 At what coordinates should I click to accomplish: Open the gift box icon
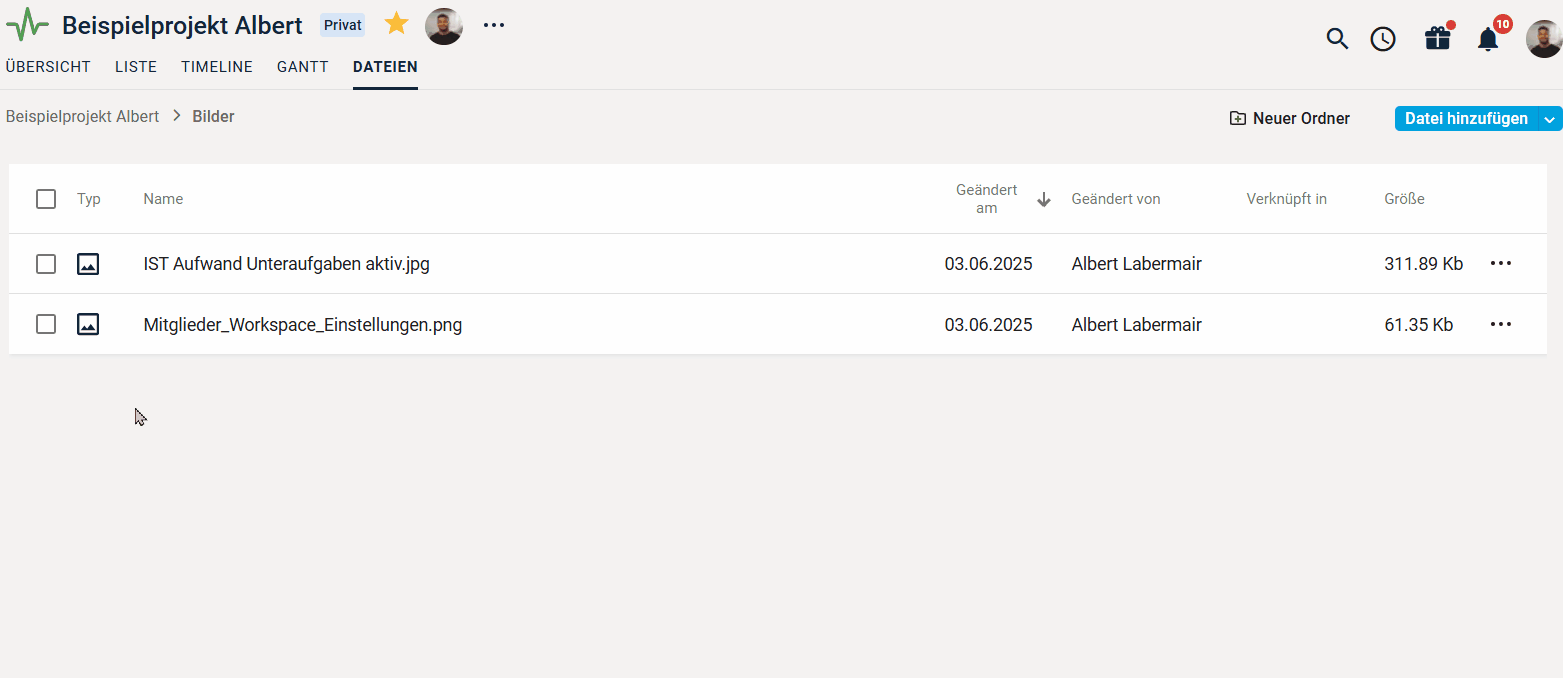1438,38
